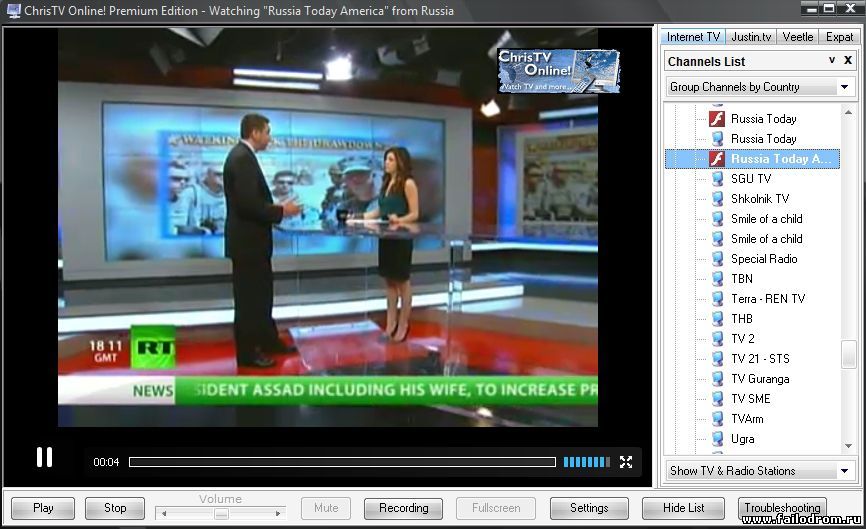
Task: Click the monitor icon of second Russia Today
Action: [717, 139]
